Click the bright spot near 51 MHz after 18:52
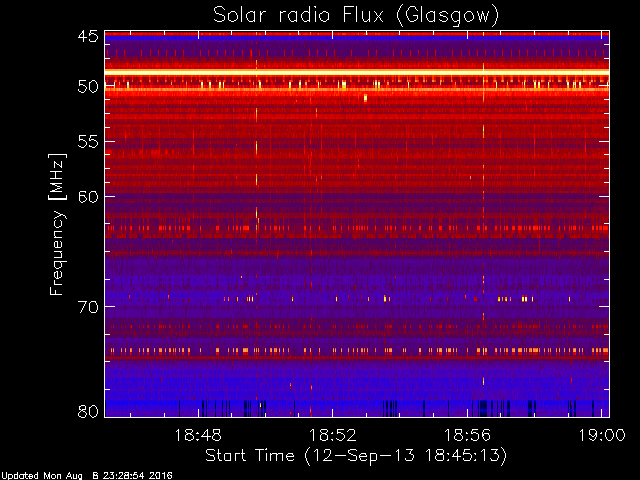The height and width of the screenshot is (480, 640). [365, 98]
